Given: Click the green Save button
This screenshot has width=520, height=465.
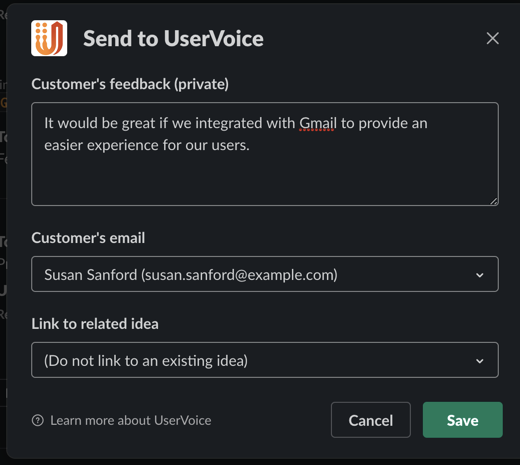Looking at the screenshot, I should (x=463, y=420).
